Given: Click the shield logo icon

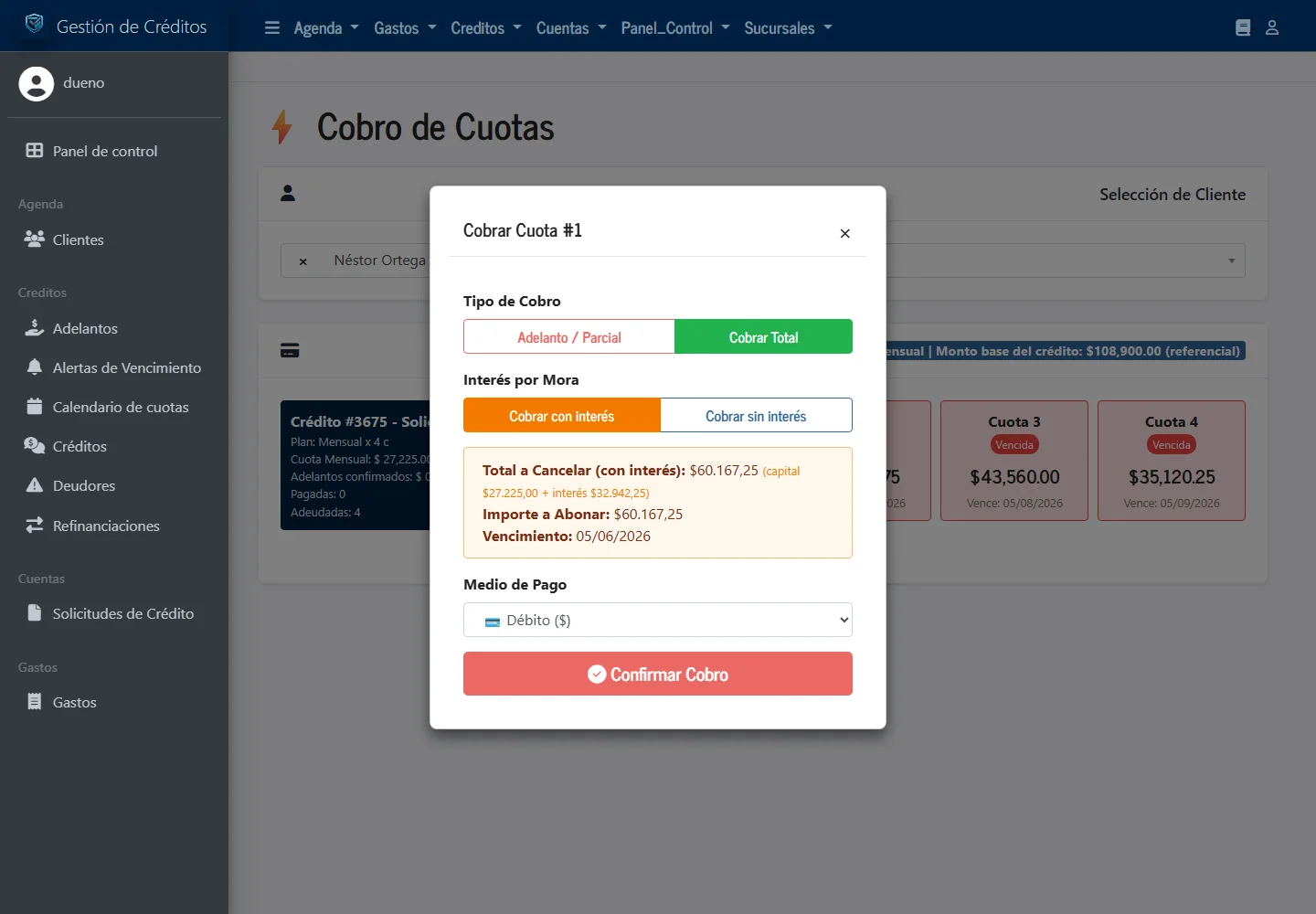Looking at the screenshot, I should tap(34, 24).
